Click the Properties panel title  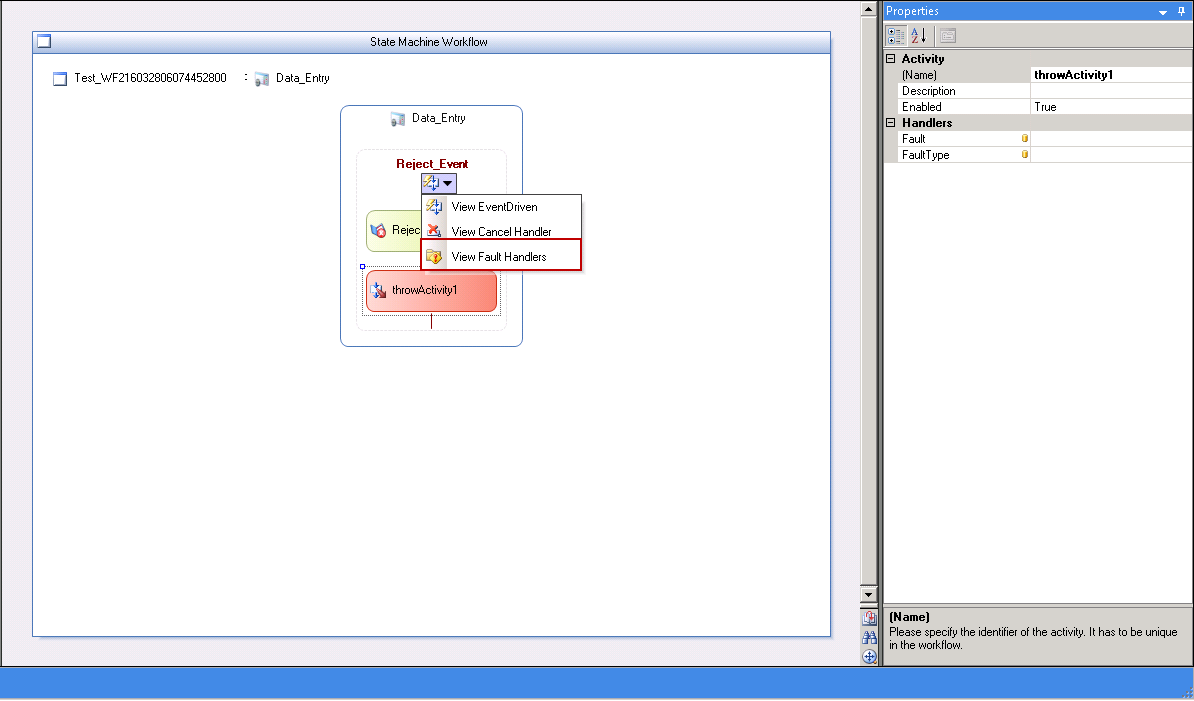click(x=911, y=11)
